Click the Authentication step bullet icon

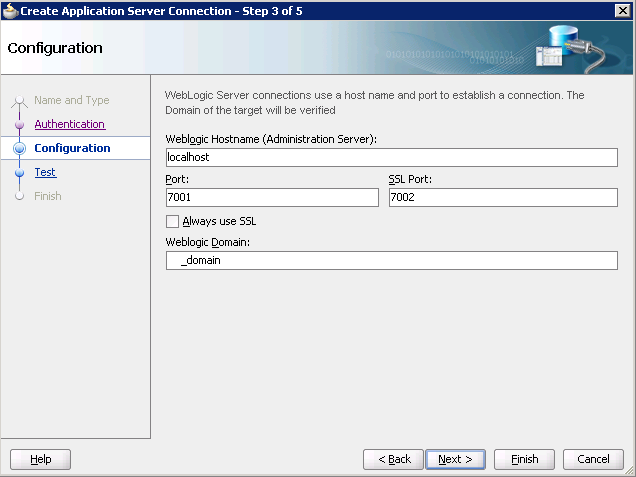pyautogui.click(x=19, y=125)
